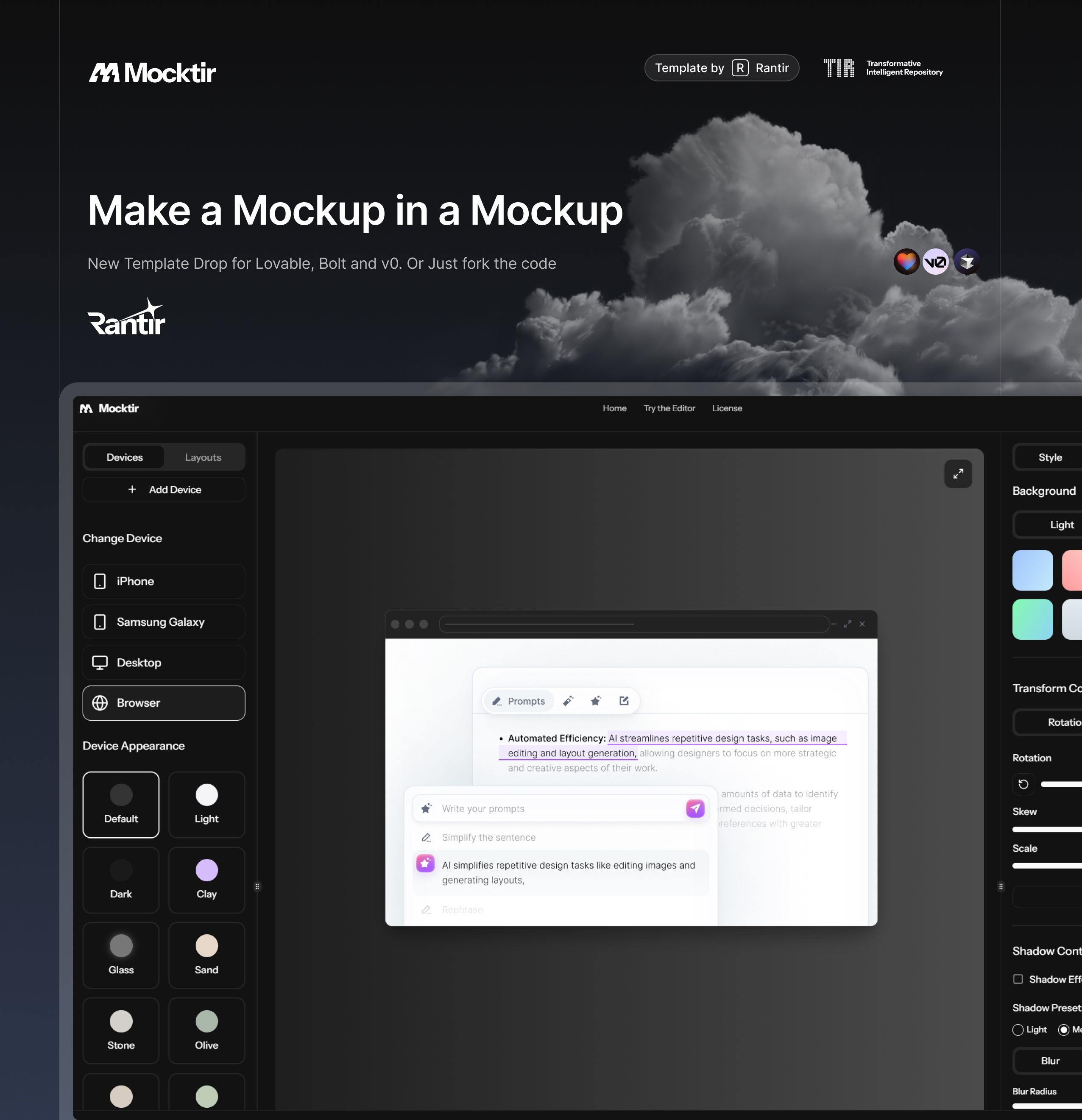Click the purple send prompt icon
The width and height of the screenshot is (1082, 1120).
coord(694,808)
